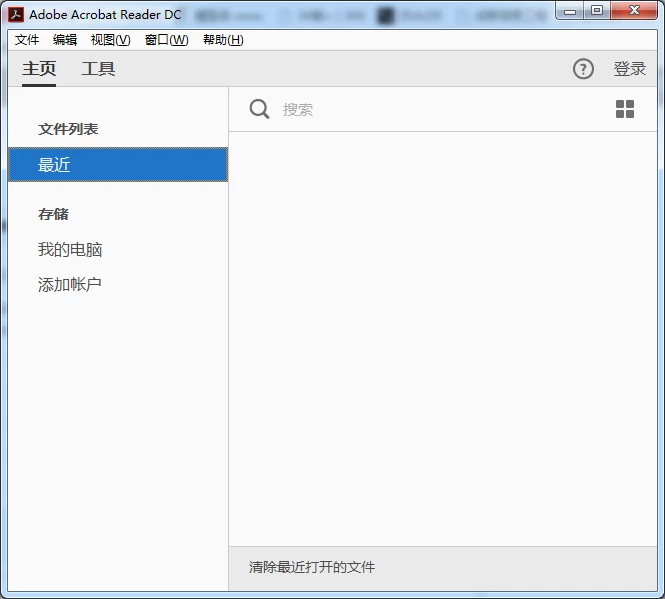Click 清除最近打开的文件 link
The height and width of the screenshot is (599, 665).
point(312,567)
